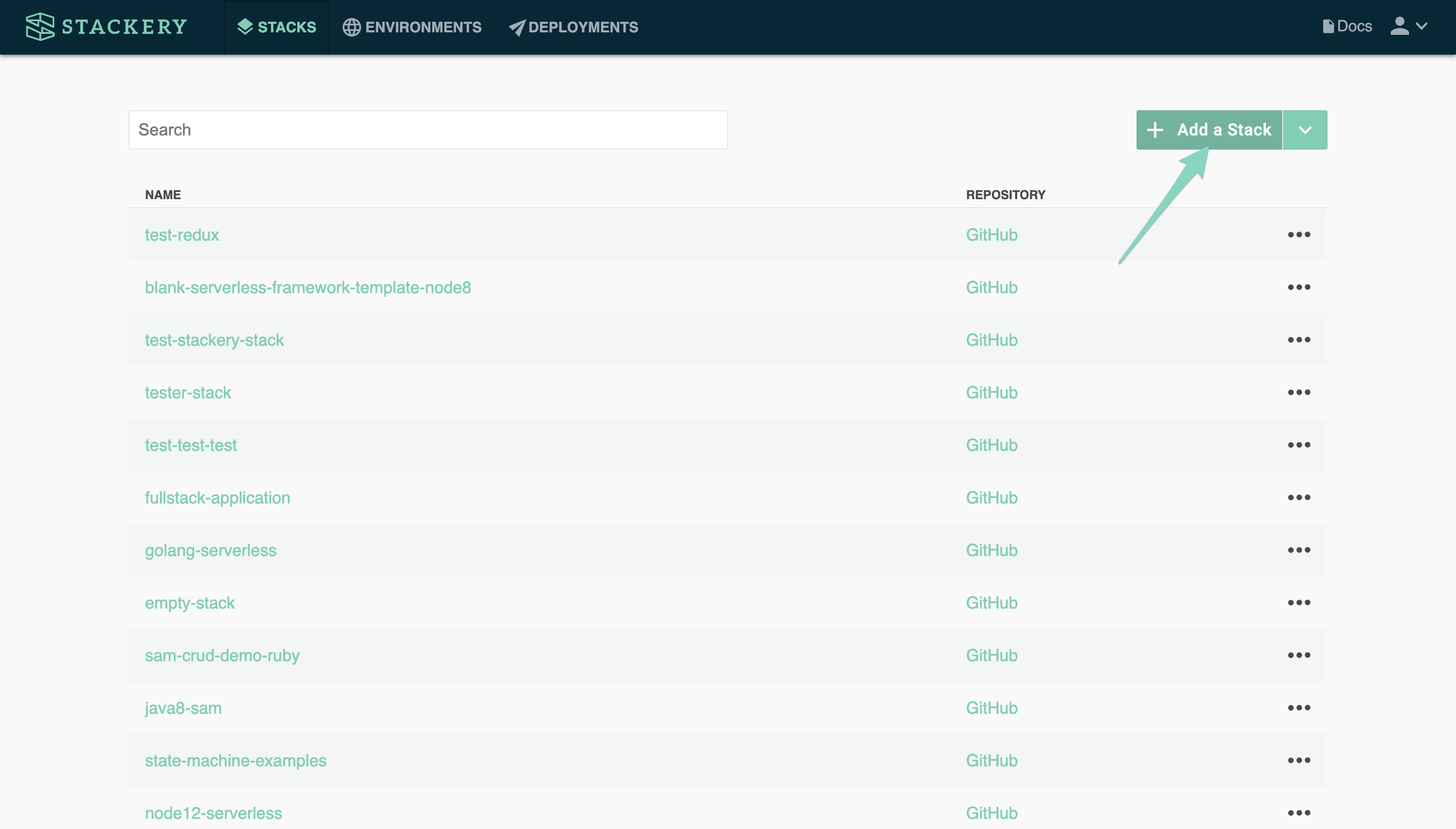Open GitHub repository for empty-stack

991,603
